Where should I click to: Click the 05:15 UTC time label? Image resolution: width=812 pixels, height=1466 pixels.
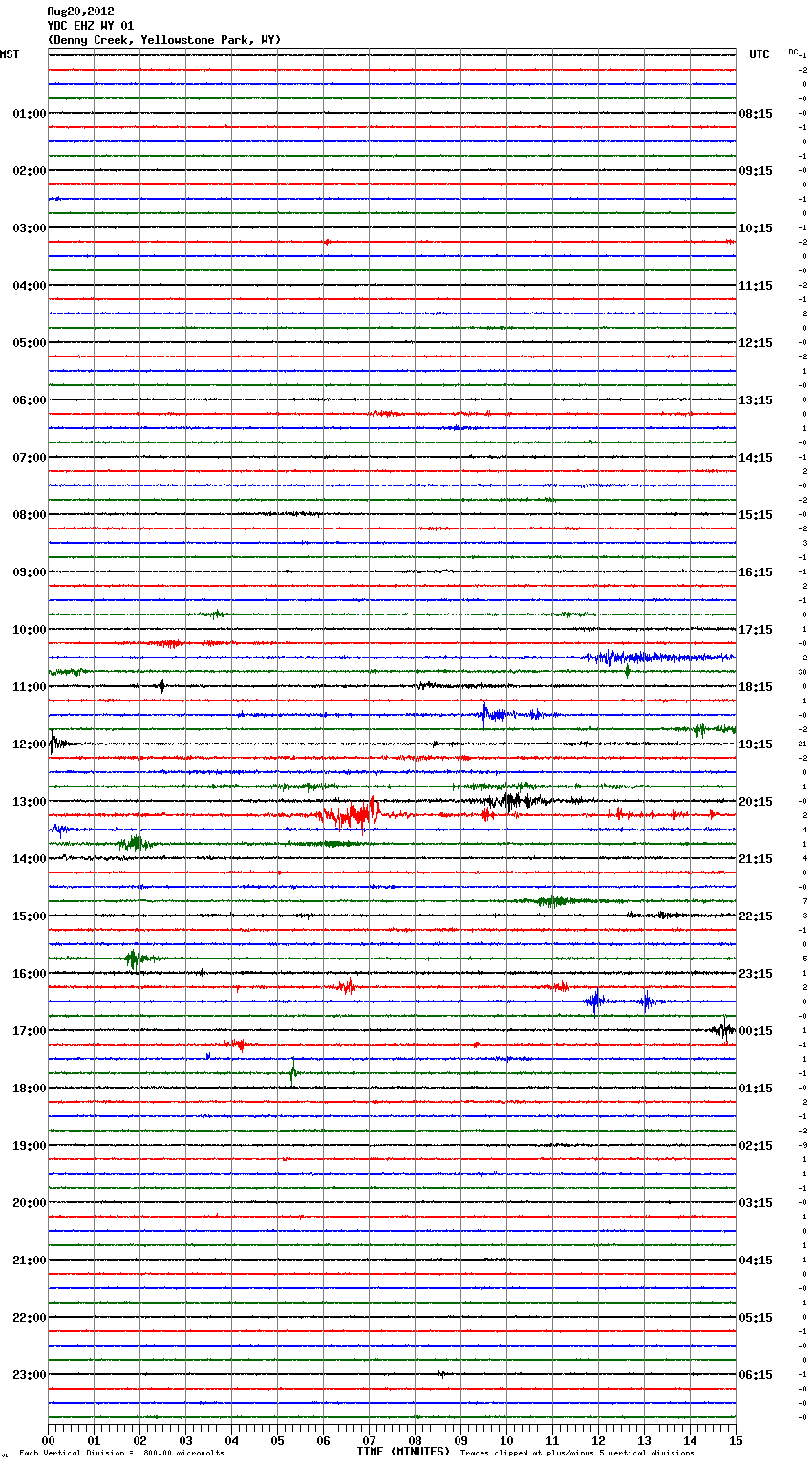pos(756,1318)
